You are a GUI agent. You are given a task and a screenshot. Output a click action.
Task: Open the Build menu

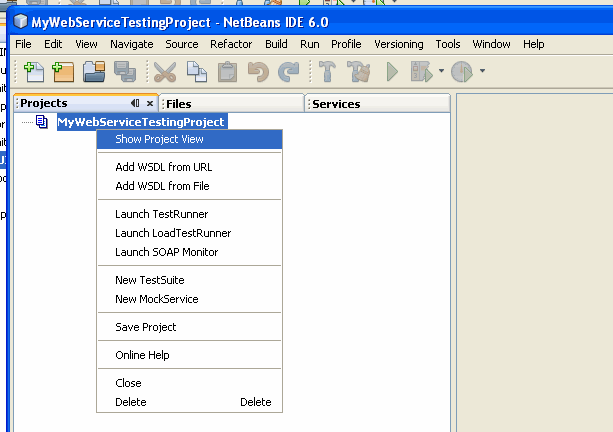click(276, 44)
